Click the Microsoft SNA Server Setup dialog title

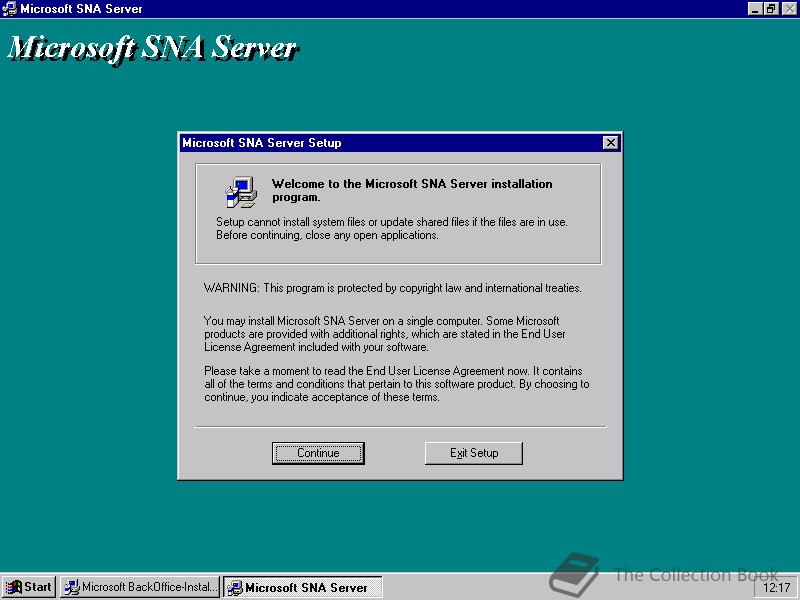262,143
